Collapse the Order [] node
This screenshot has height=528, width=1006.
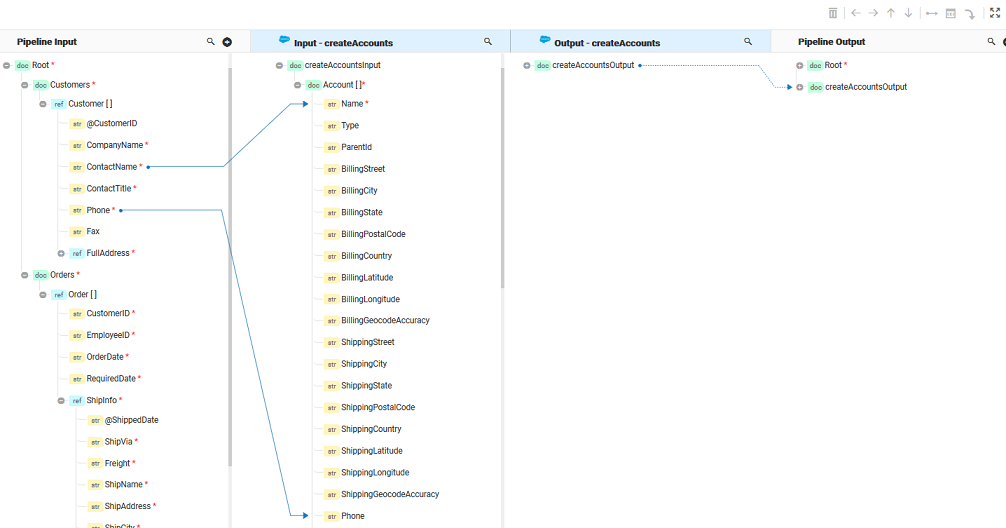point(43,294)
